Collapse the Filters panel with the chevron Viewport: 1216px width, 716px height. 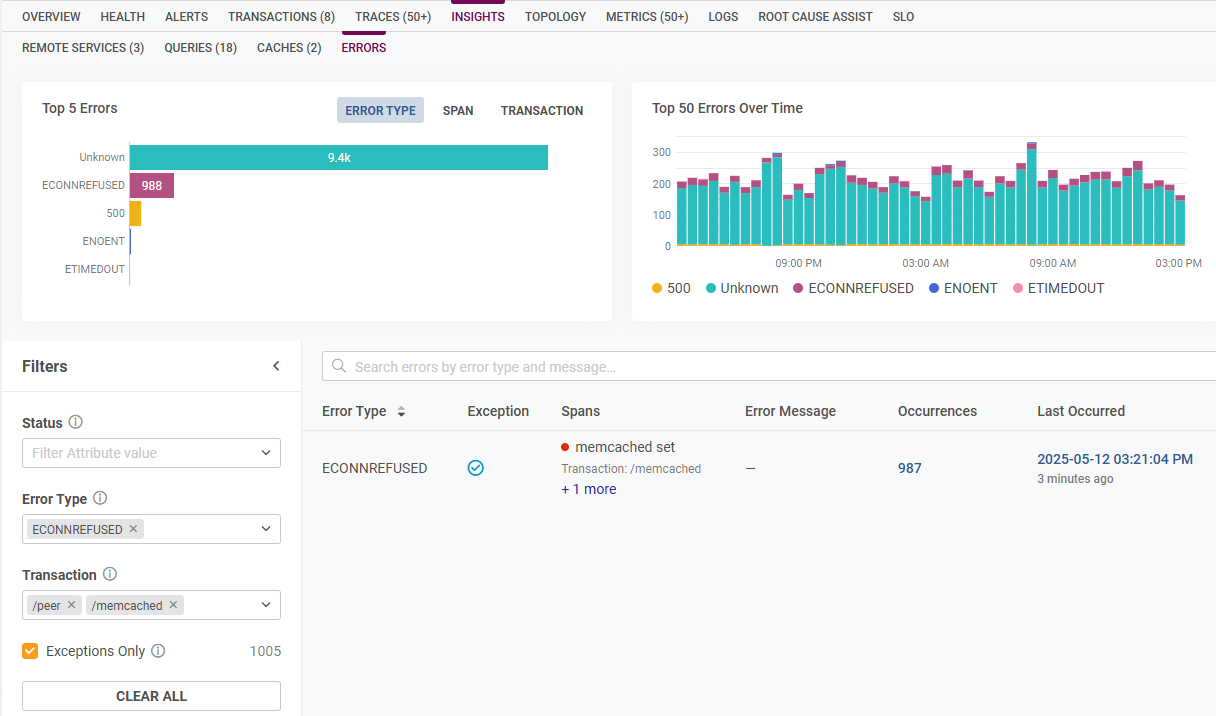click(x=277, y=365)
